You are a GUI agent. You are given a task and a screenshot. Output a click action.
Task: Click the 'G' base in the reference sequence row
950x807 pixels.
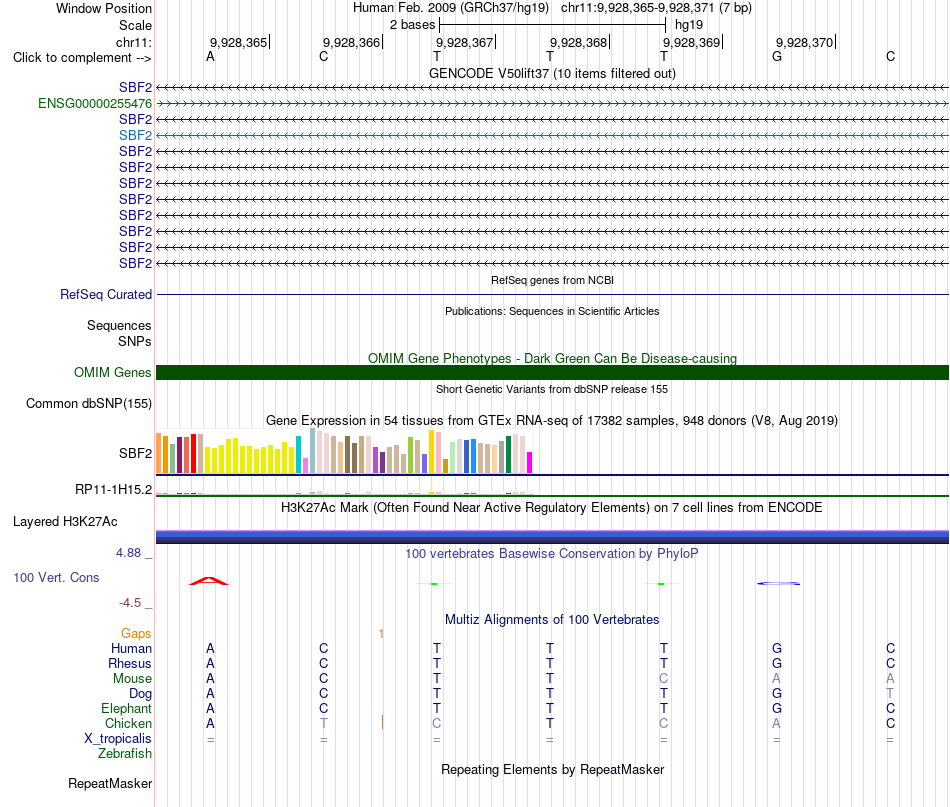coord(777,56)
